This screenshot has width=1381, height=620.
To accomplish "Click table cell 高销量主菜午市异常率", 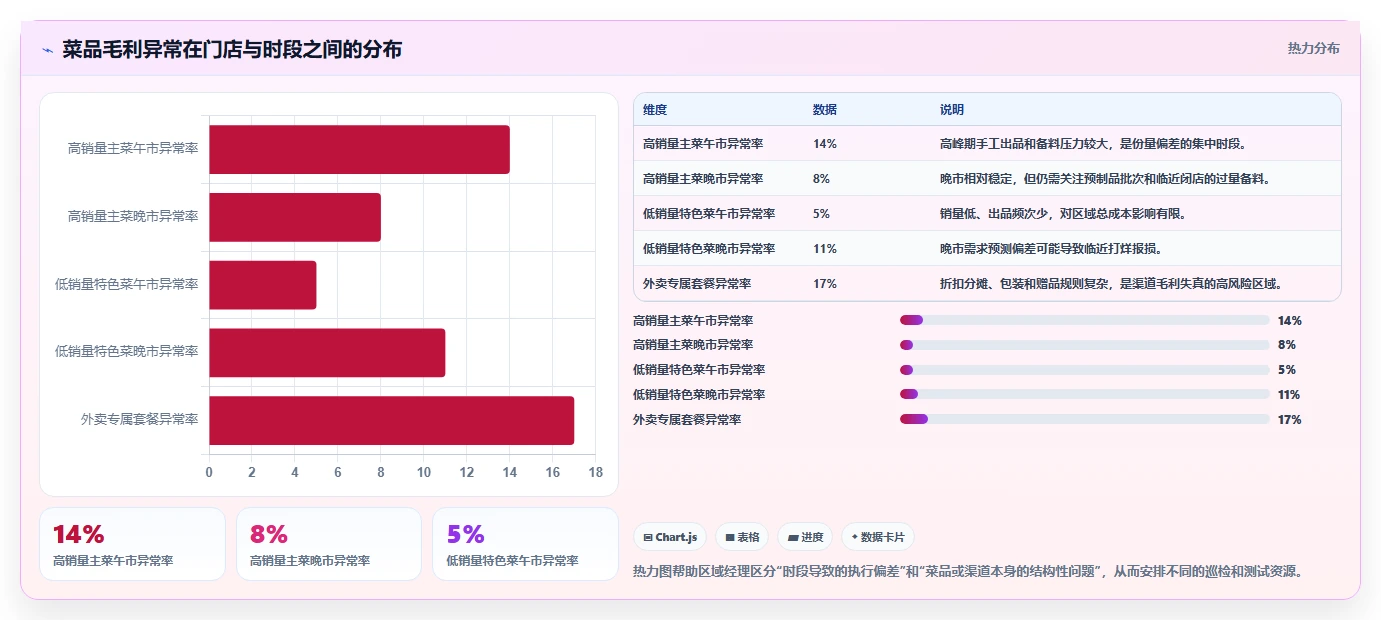I will coord(703,143).
